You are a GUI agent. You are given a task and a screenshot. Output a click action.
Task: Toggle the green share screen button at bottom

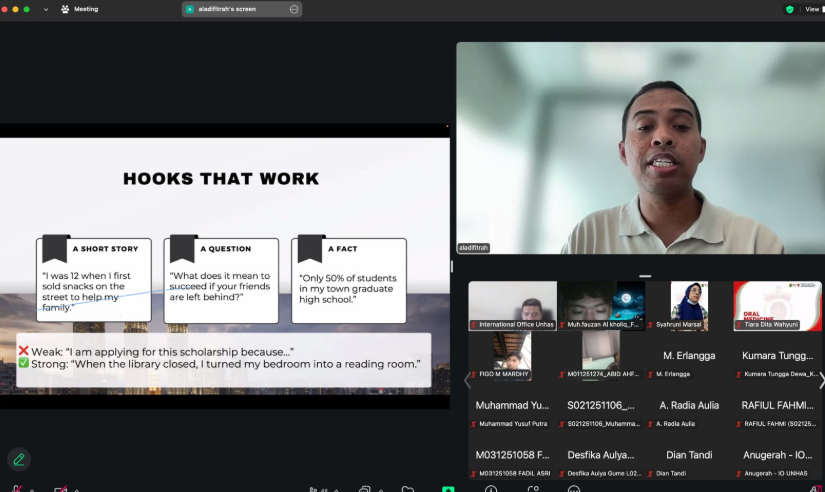449,489
